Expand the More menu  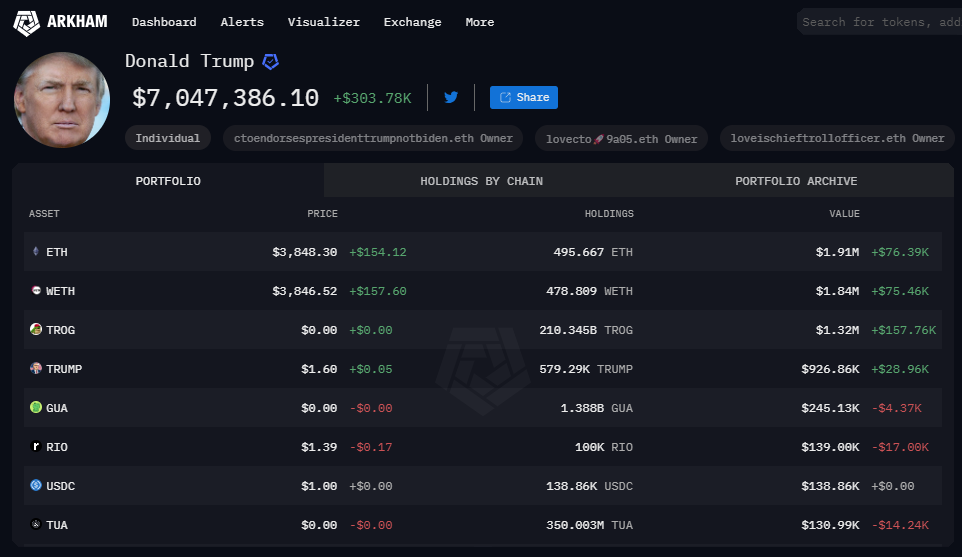pos(480,22)
